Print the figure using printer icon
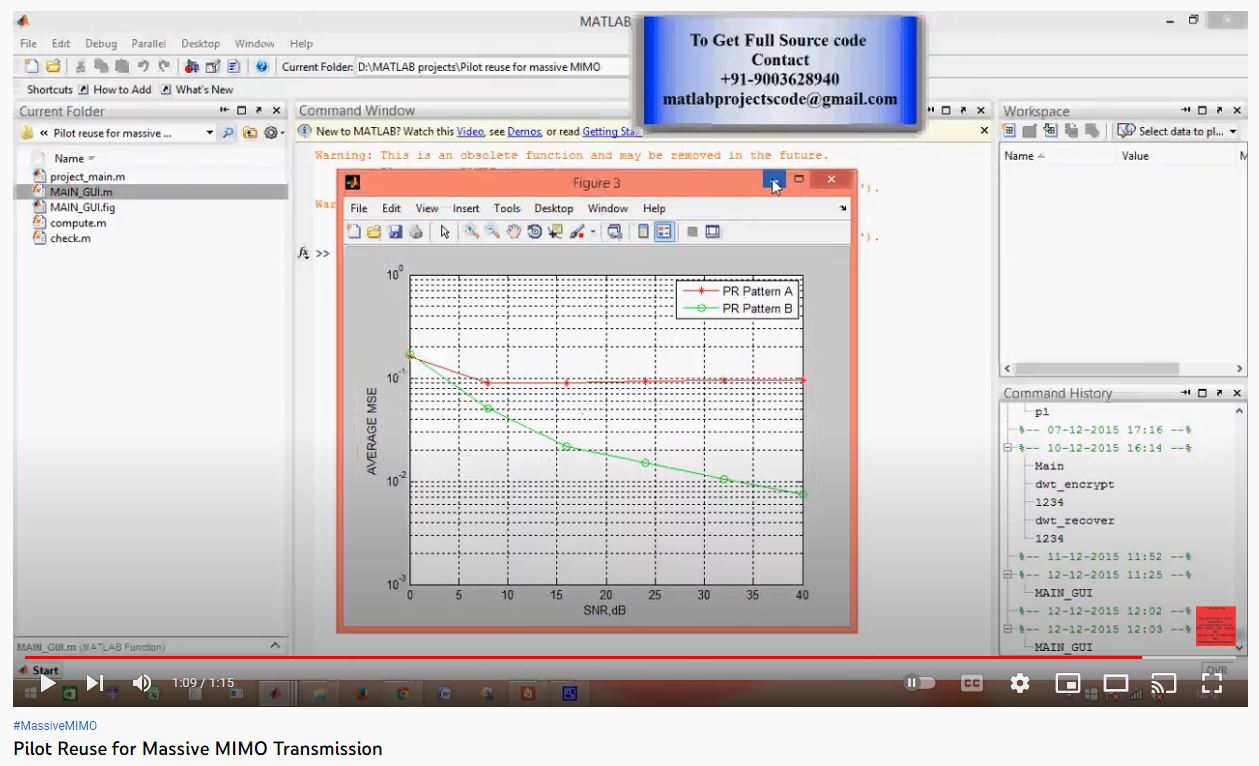The height and width of the screenshot is (766, 1259). click(415, 232)
